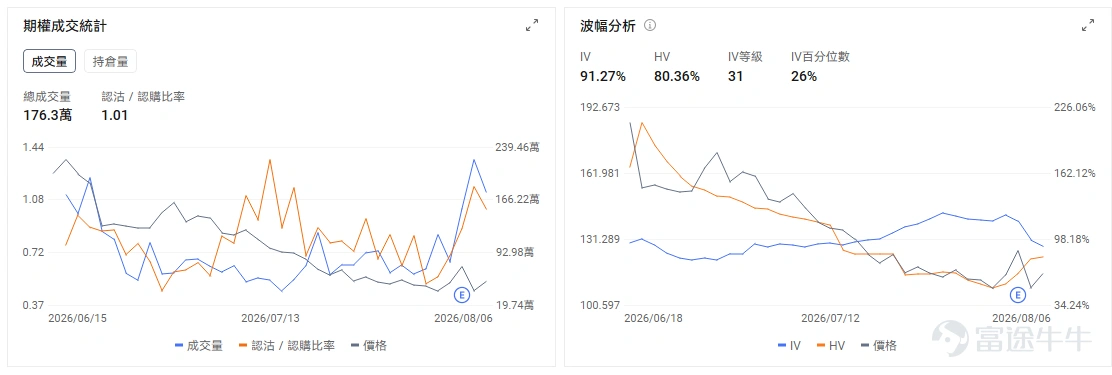Click the 認沽 / 認購比率 stat label

tap(143, 97)
